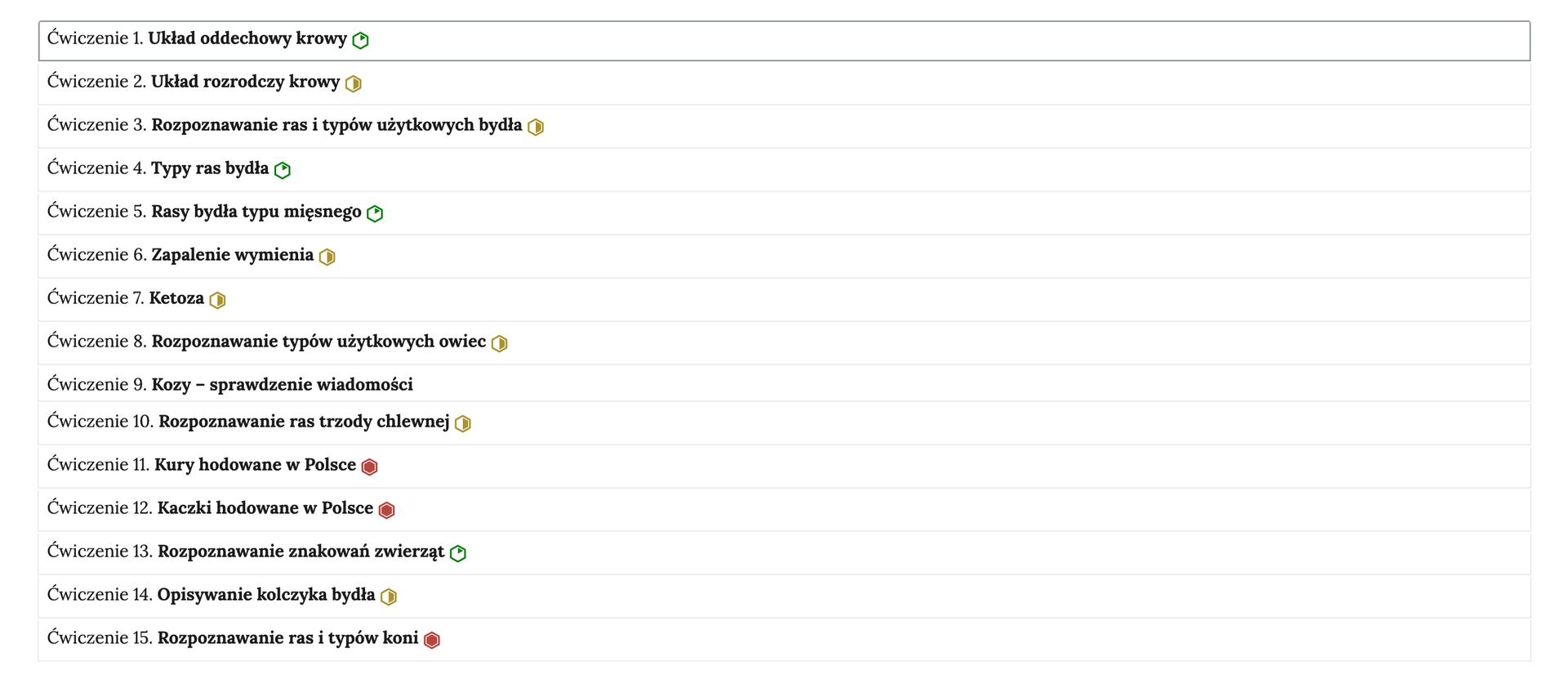This screenshot has height=675, width=1568.
Task: Click red hexagon beside Kury hodowane w Polsce
Action: tap(369, 467)
